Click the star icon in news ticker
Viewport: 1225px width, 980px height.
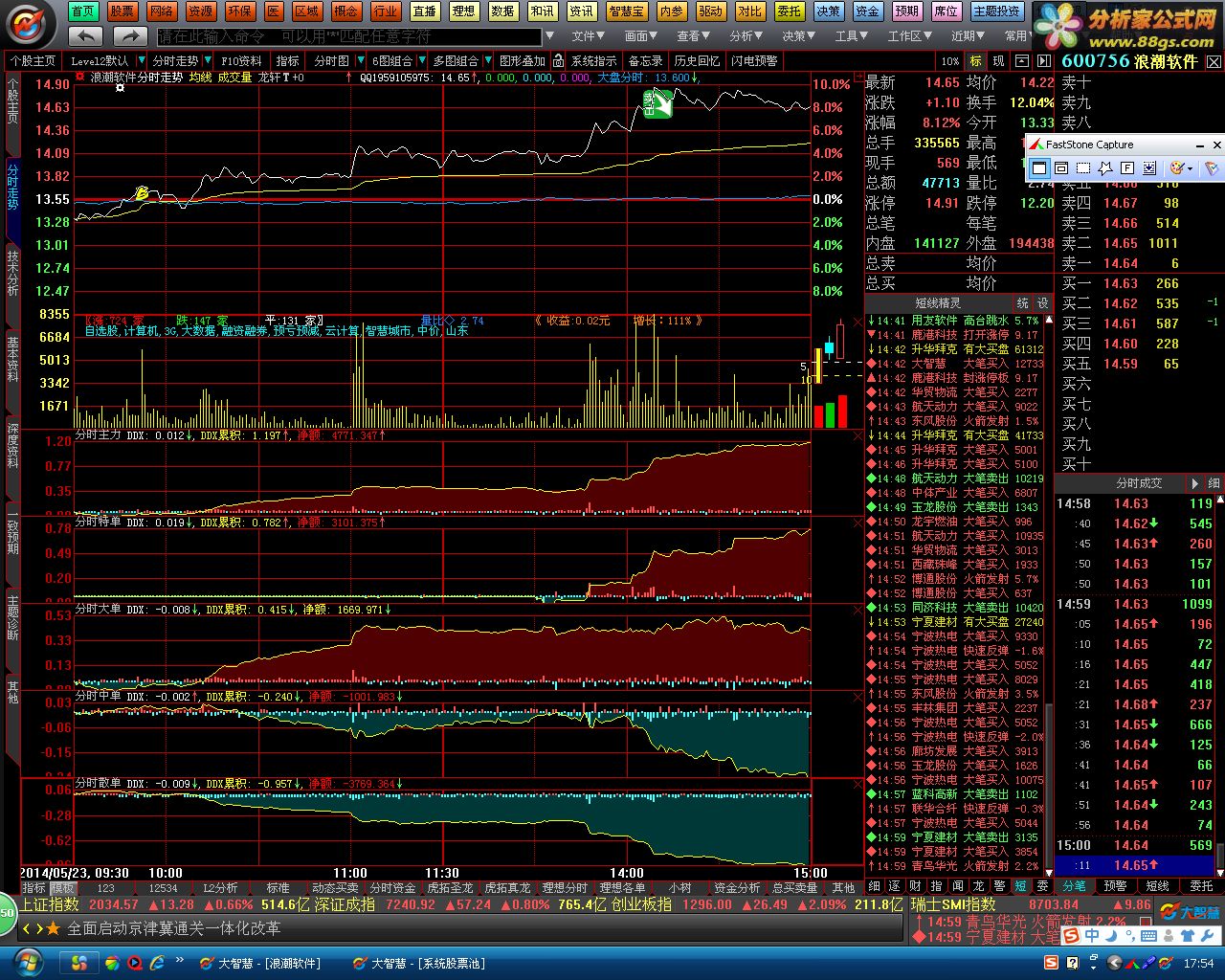53,928
